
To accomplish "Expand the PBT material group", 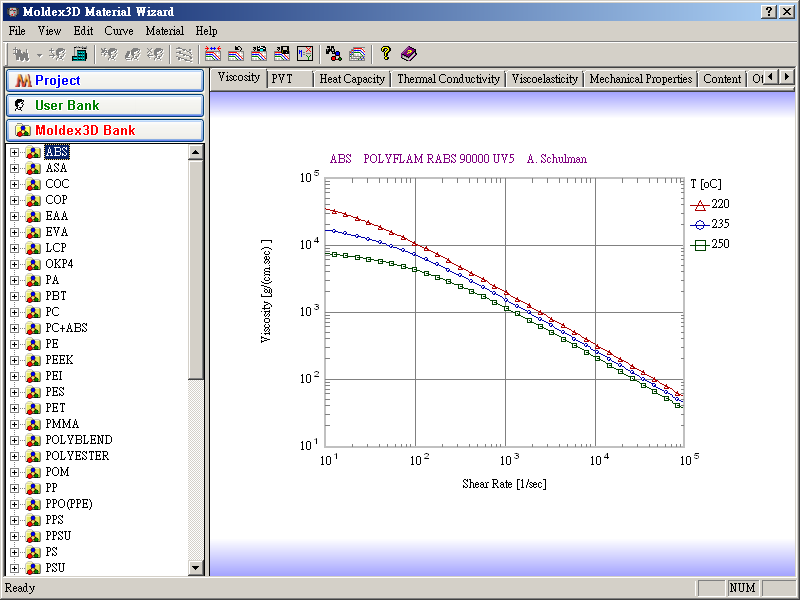I will click(x=14, y=296).
